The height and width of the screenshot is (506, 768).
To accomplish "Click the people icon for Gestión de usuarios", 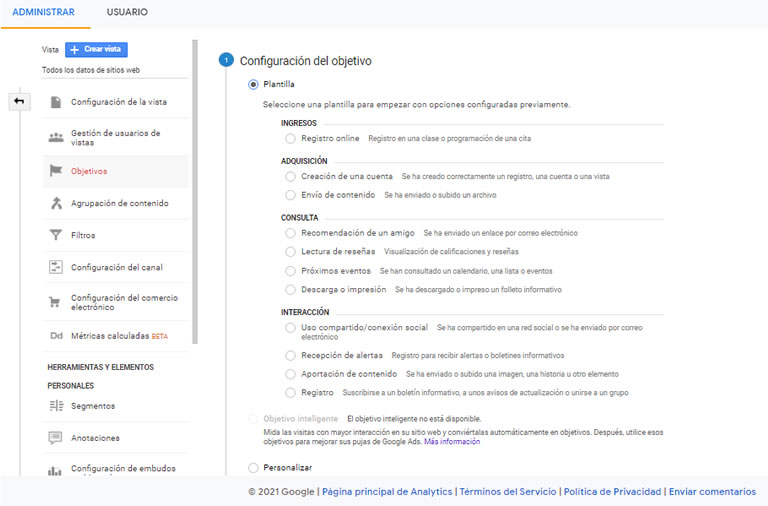I will (x=56, y=138).
